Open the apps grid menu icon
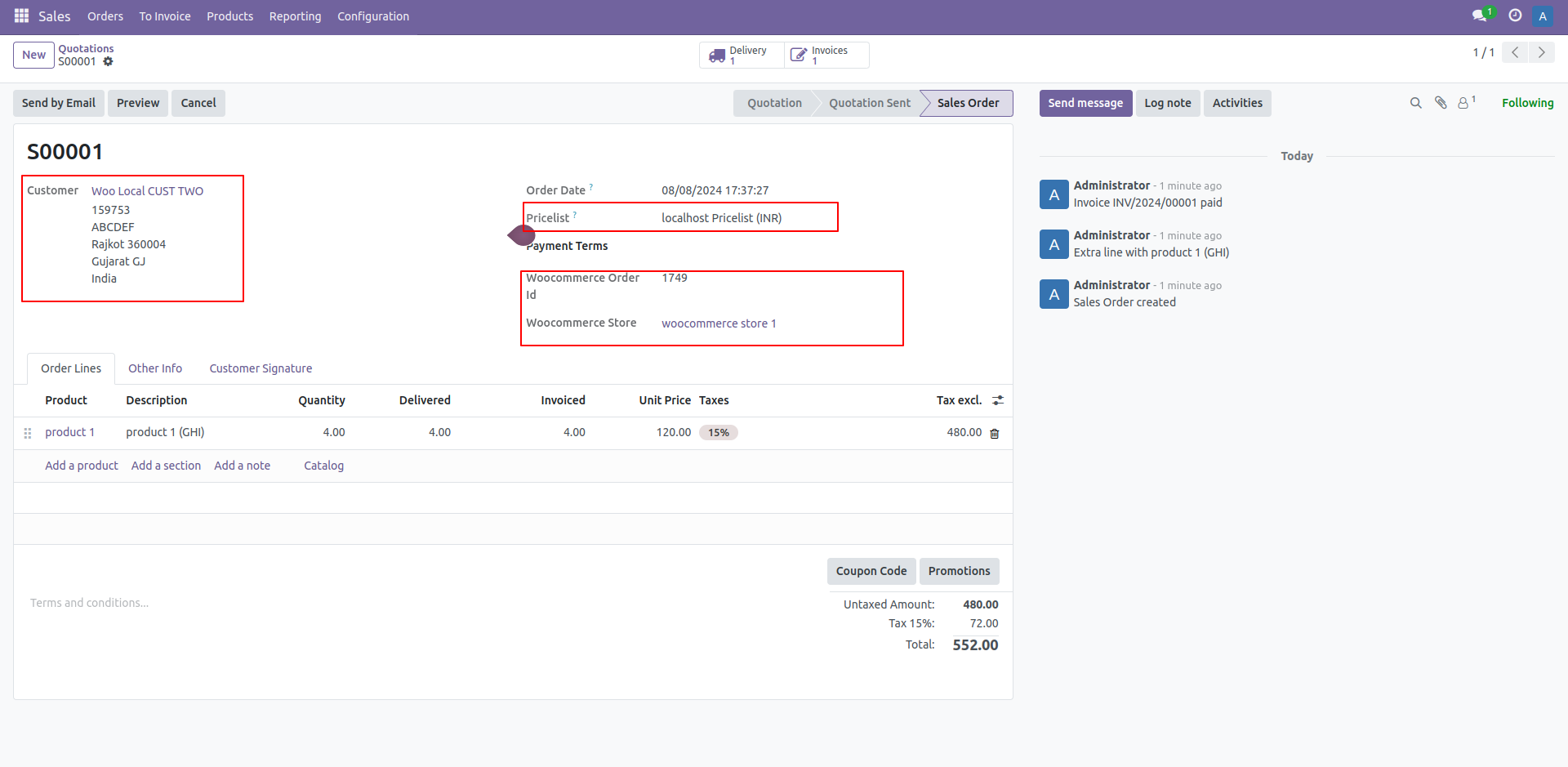 click(21, 16)
